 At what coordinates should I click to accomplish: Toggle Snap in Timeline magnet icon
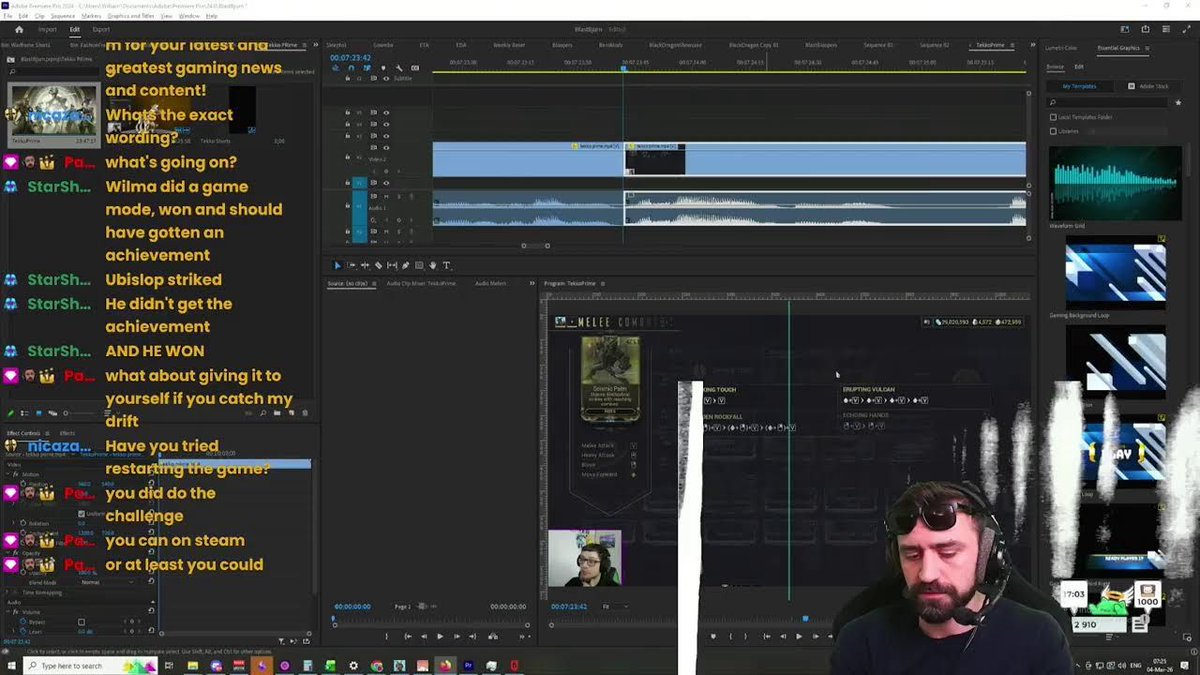[351, 68]
